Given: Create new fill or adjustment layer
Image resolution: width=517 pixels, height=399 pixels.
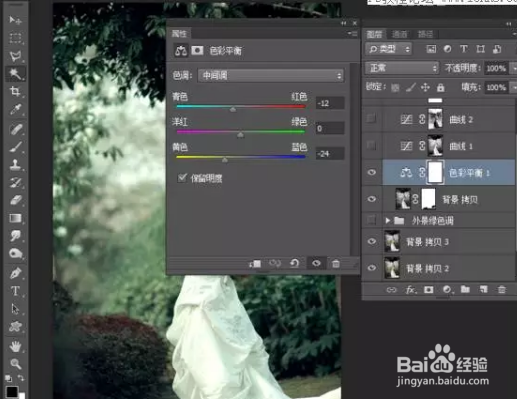Looking at the screenshot, I should [x=447, y=290].
